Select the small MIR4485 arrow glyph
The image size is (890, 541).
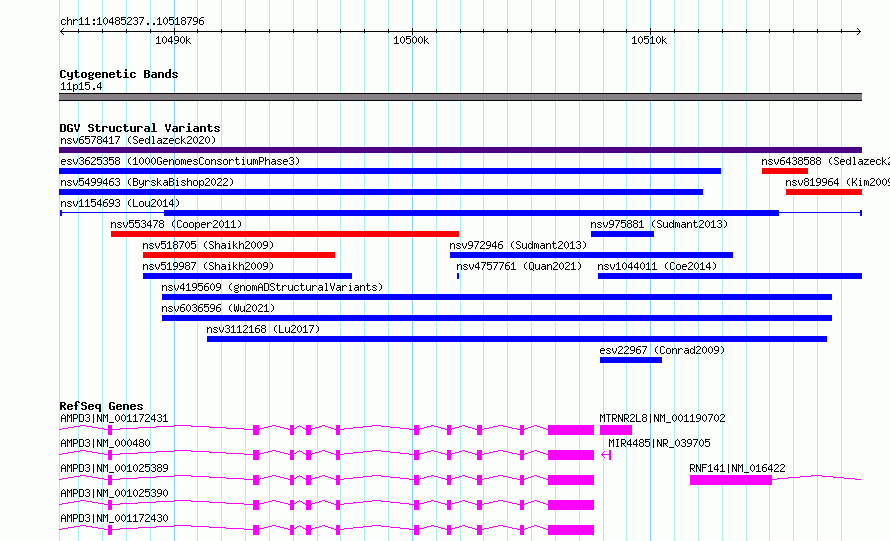click(606, 455)
